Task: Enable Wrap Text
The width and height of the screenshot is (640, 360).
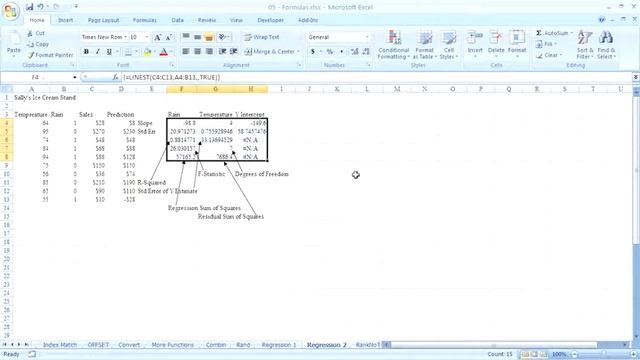Action: coord(262,37)
